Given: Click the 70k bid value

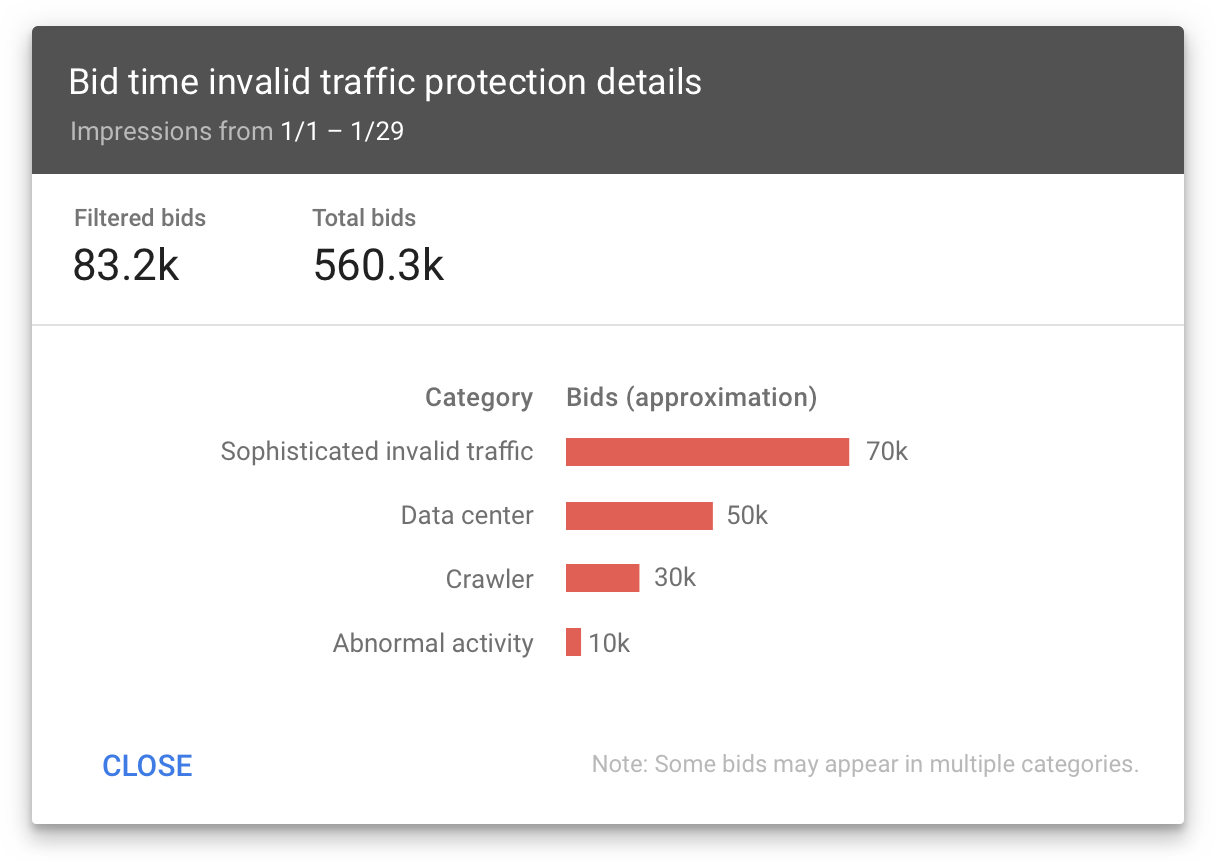Looking at the screenshot, I should pos(887,452).
